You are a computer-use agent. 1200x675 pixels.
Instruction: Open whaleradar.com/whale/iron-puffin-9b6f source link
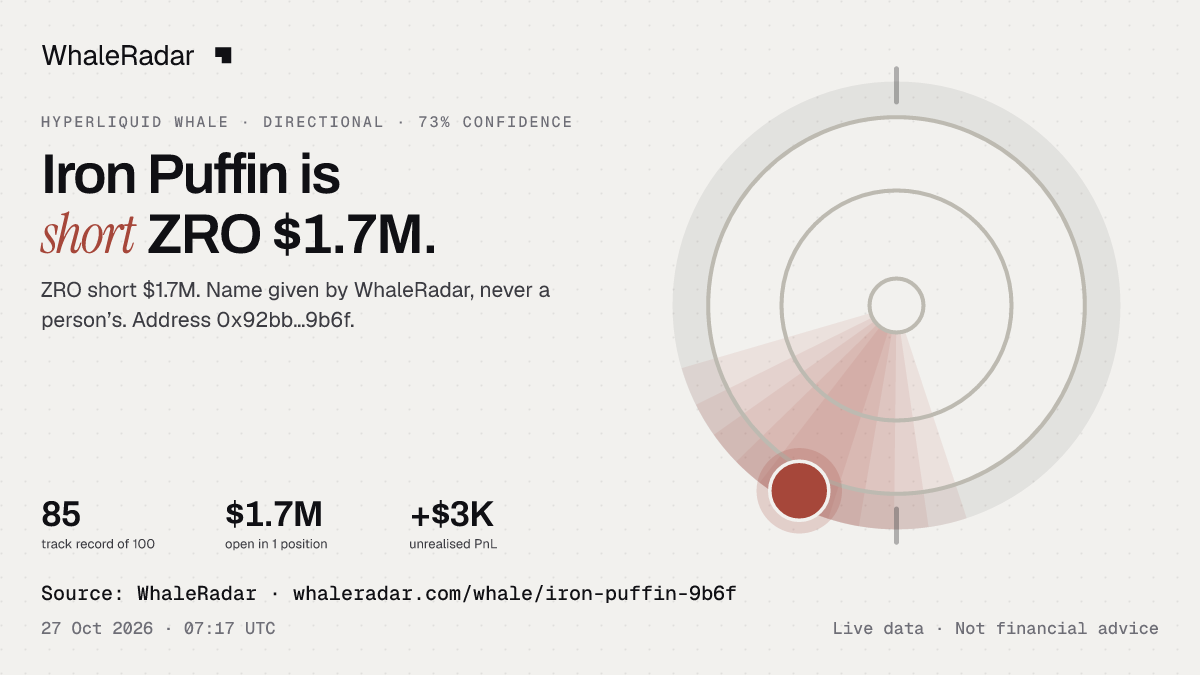[515, 594]
